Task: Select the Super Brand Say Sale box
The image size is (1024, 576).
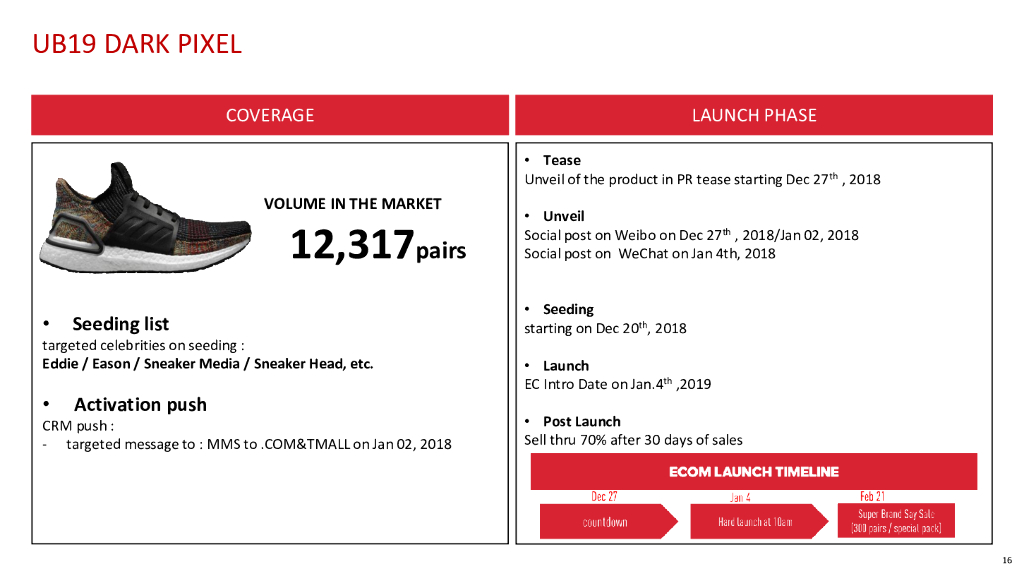Action: tap(896, 520)
